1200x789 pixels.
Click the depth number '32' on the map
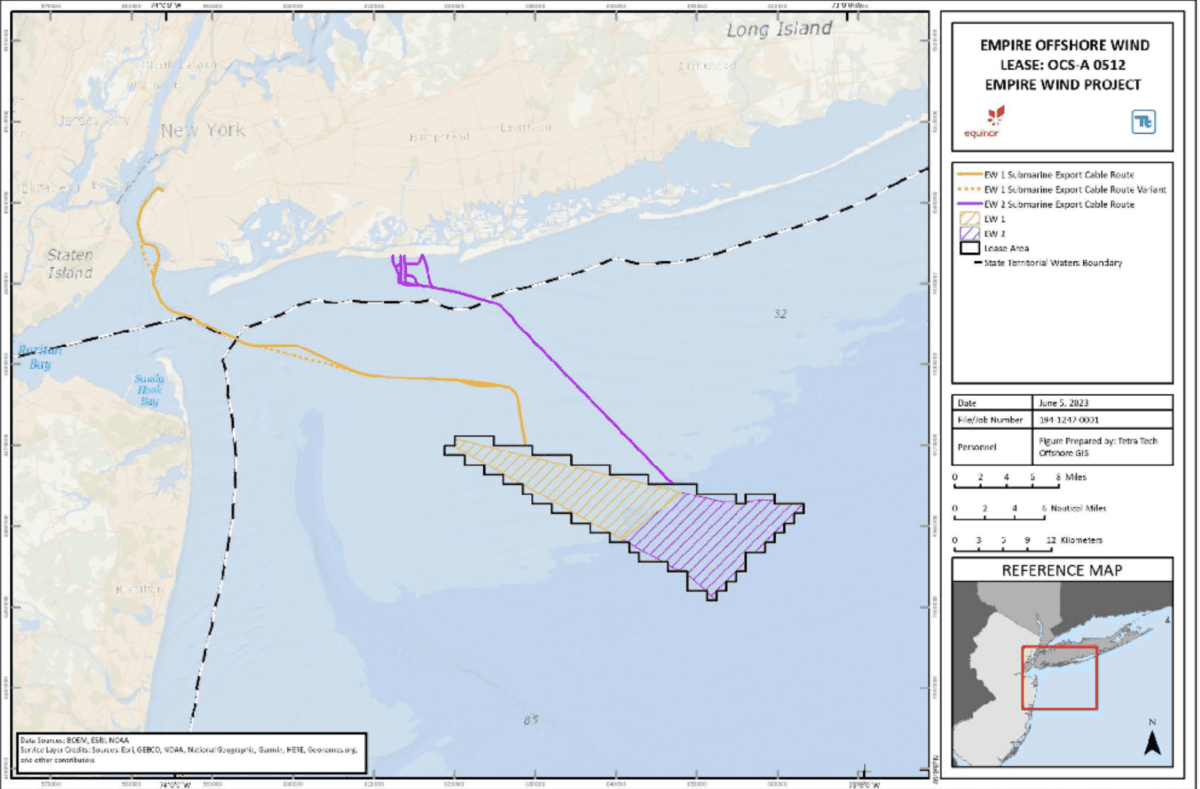pos(780,314)
